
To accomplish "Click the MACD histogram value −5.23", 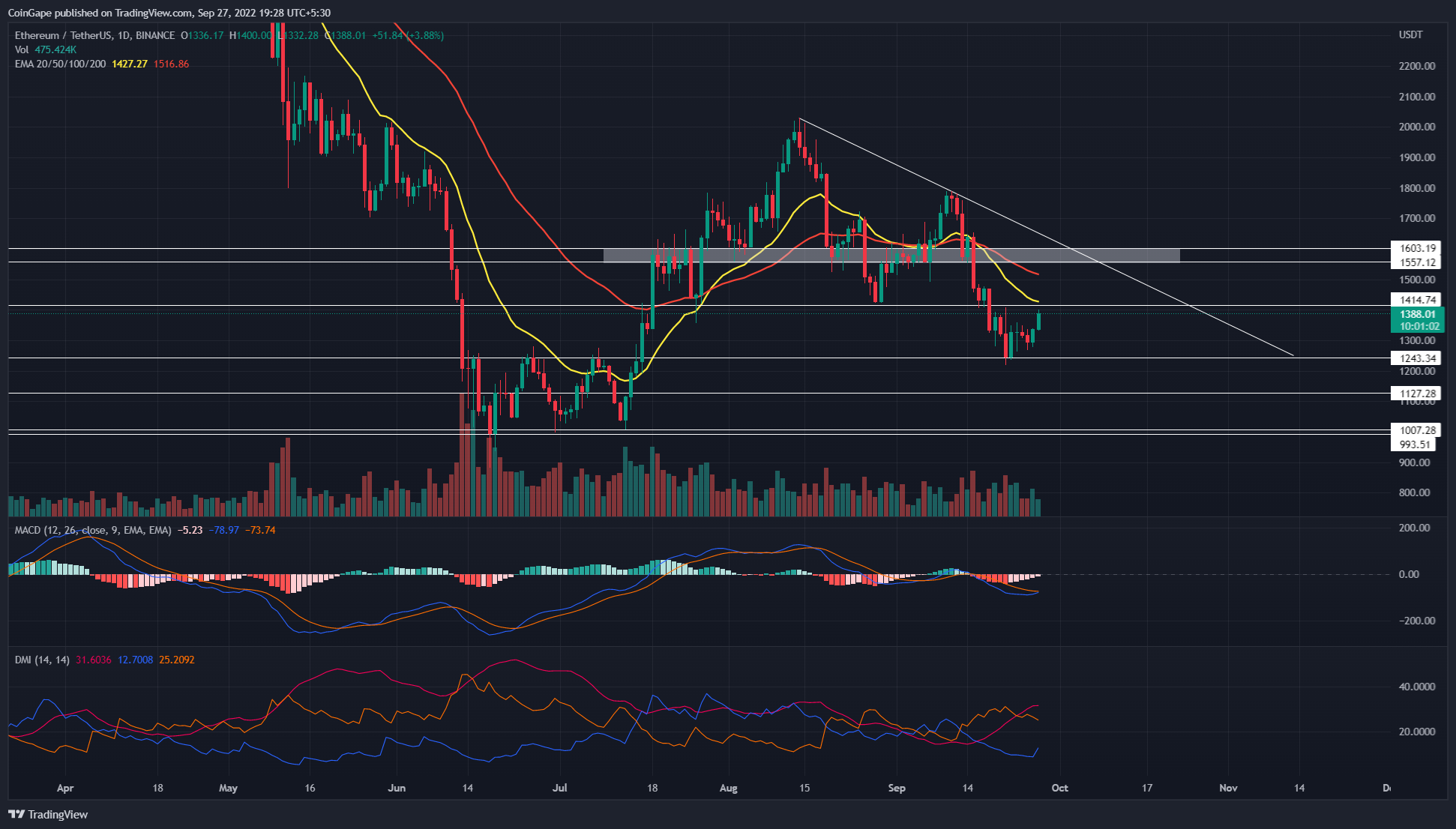I will click(190, 530).
